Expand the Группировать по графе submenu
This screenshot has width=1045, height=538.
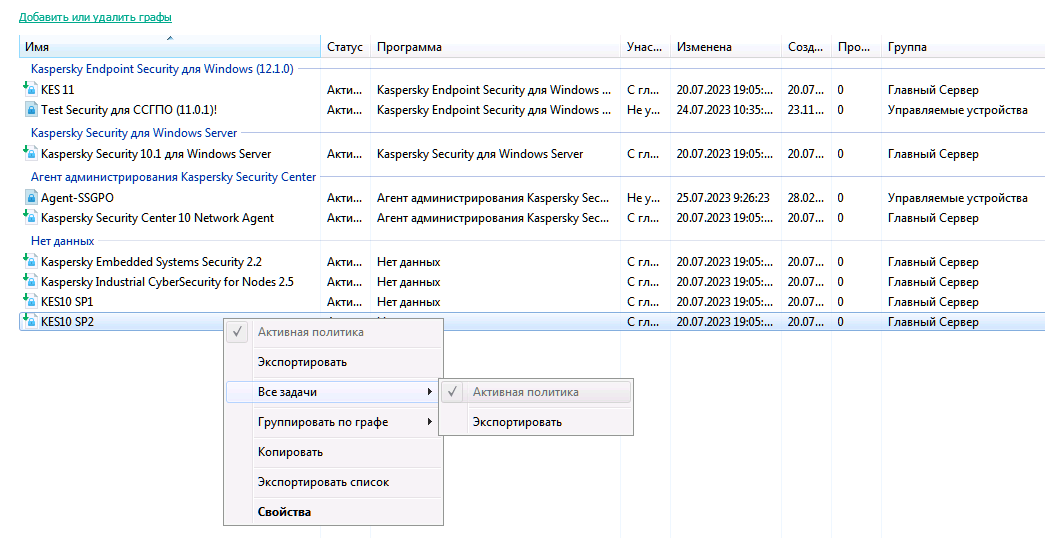click(x=430, y=422)
